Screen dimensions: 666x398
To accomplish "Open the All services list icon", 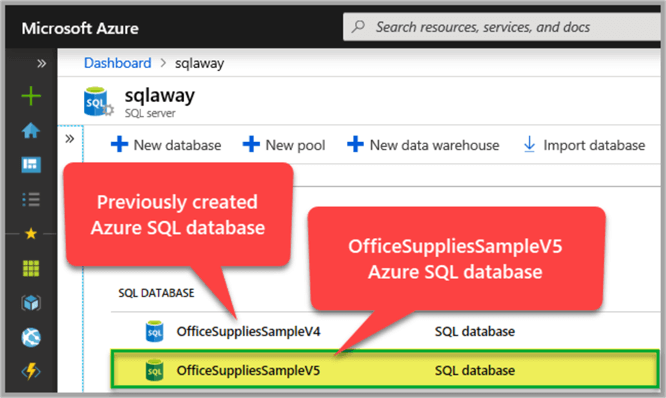I will point(31,199).
